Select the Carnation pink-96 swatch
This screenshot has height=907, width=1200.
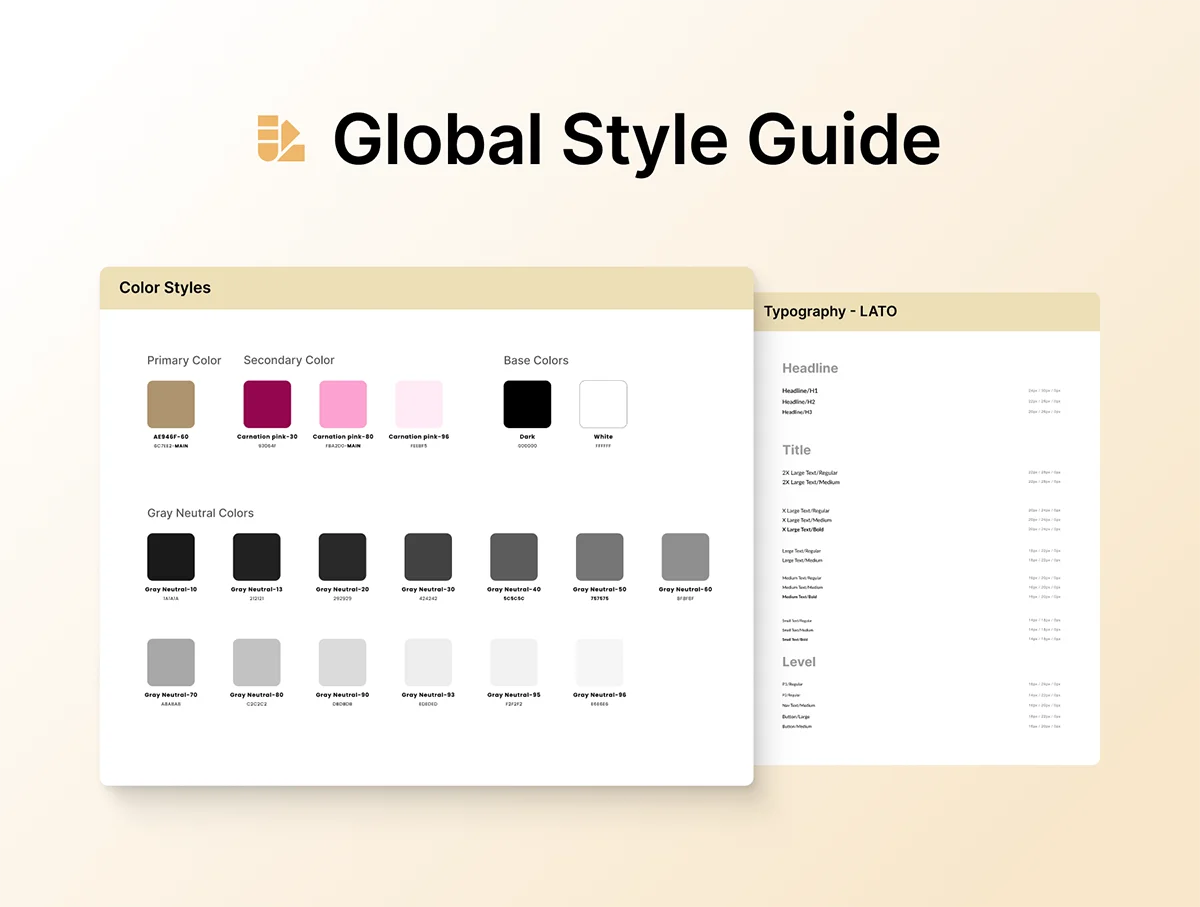[419, 404]
